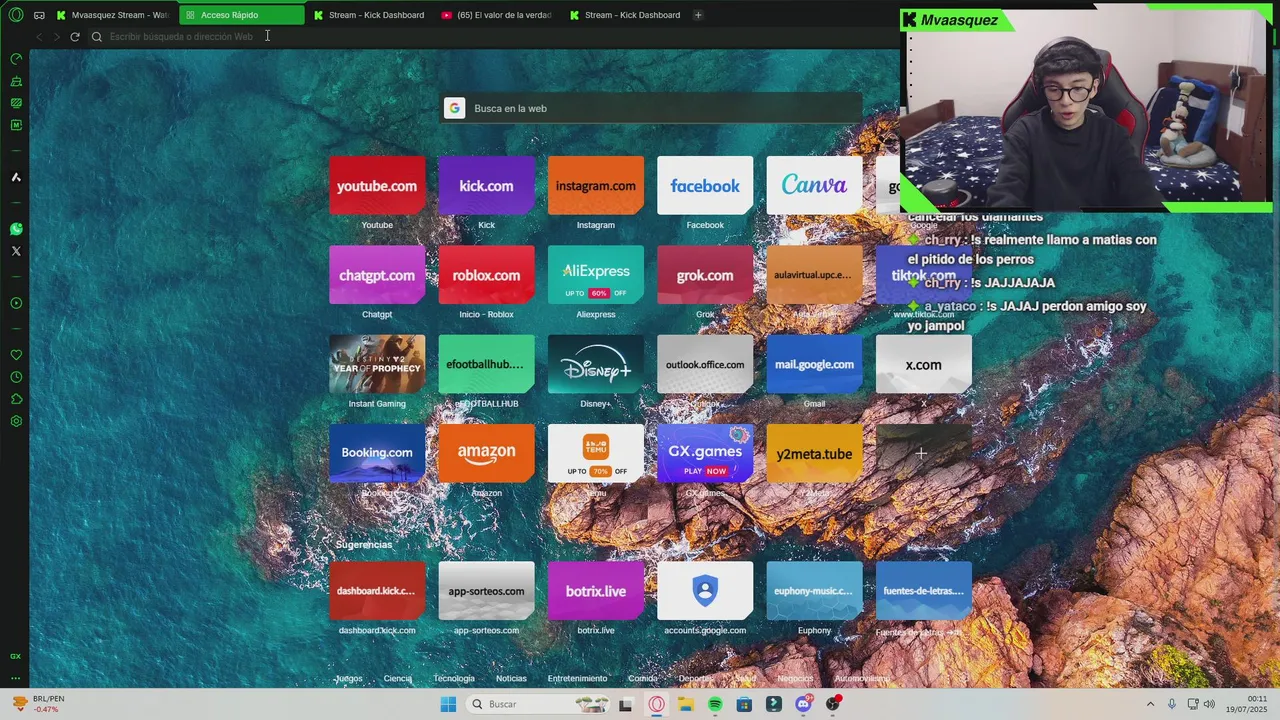Screen dimensions: 1280x720
Task: Add a new speed dial site tile
Action: pos(923,453)
